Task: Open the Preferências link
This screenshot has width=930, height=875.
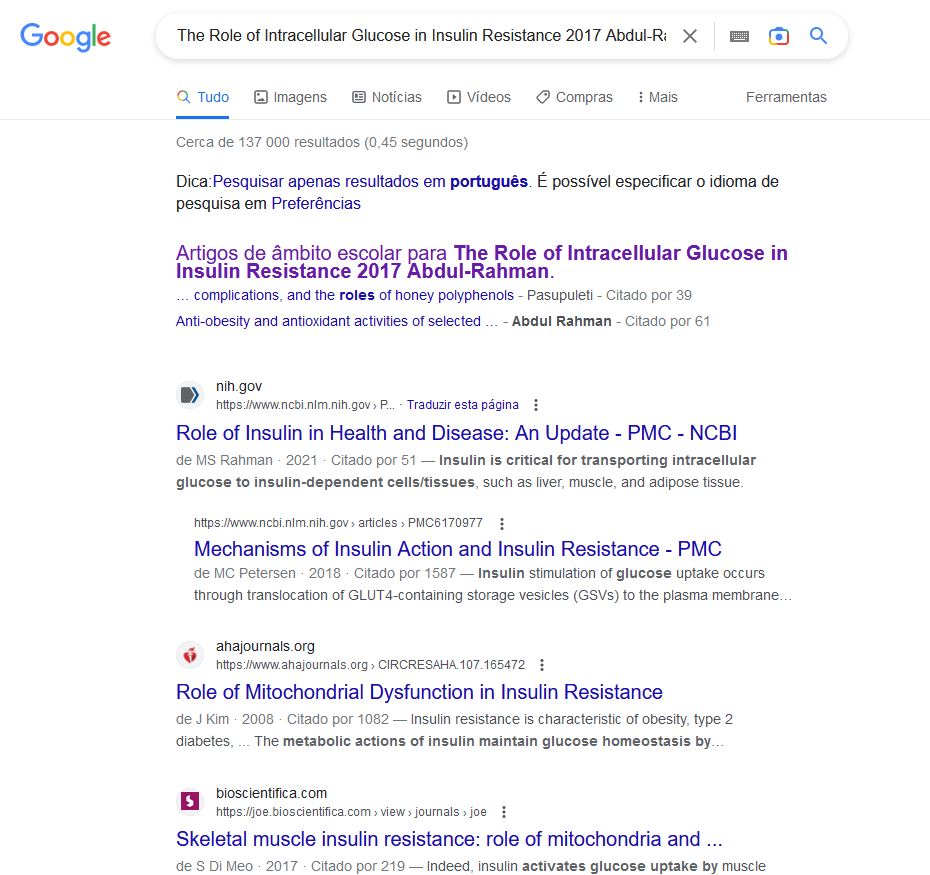Action: [316, 203]
